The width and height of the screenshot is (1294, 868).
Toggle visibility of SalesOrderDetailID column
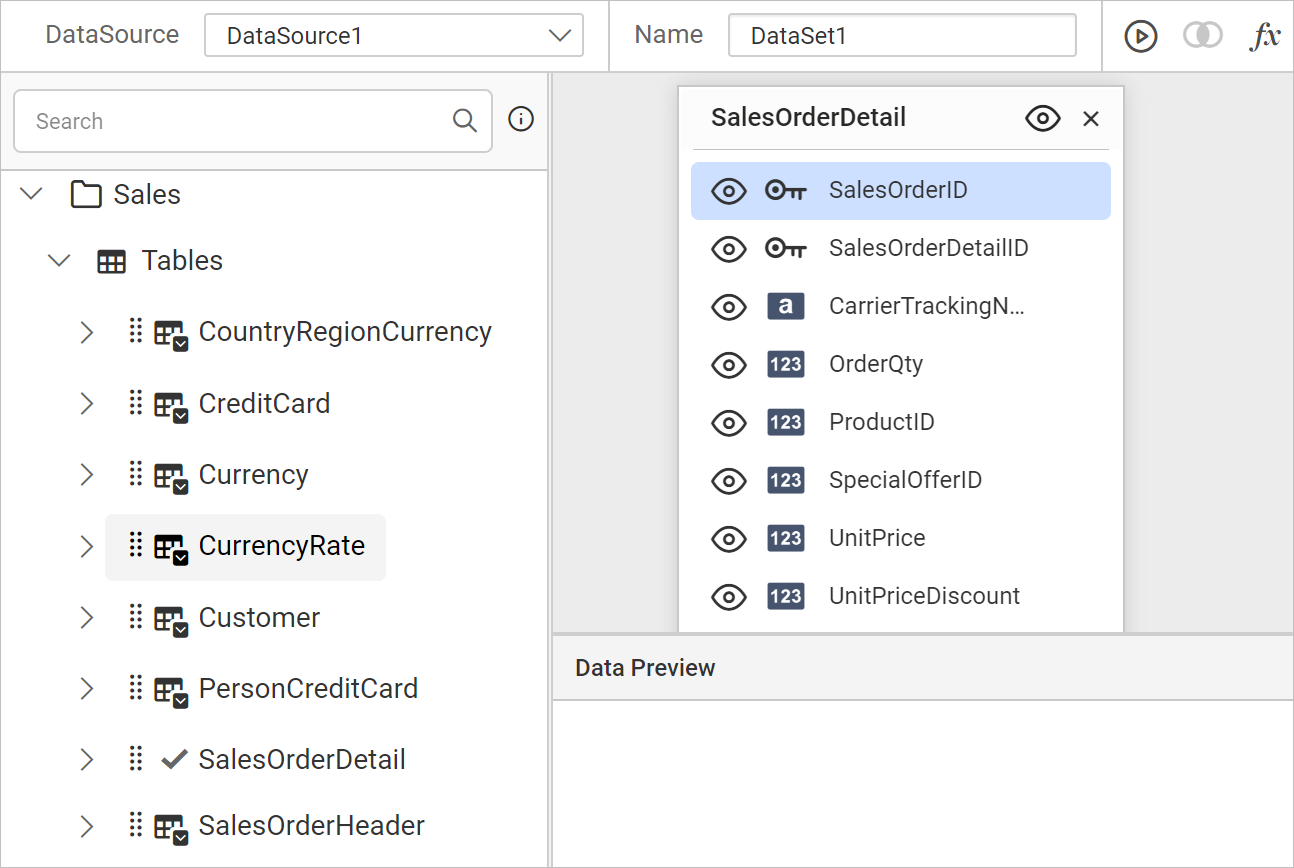click(729, 249)
